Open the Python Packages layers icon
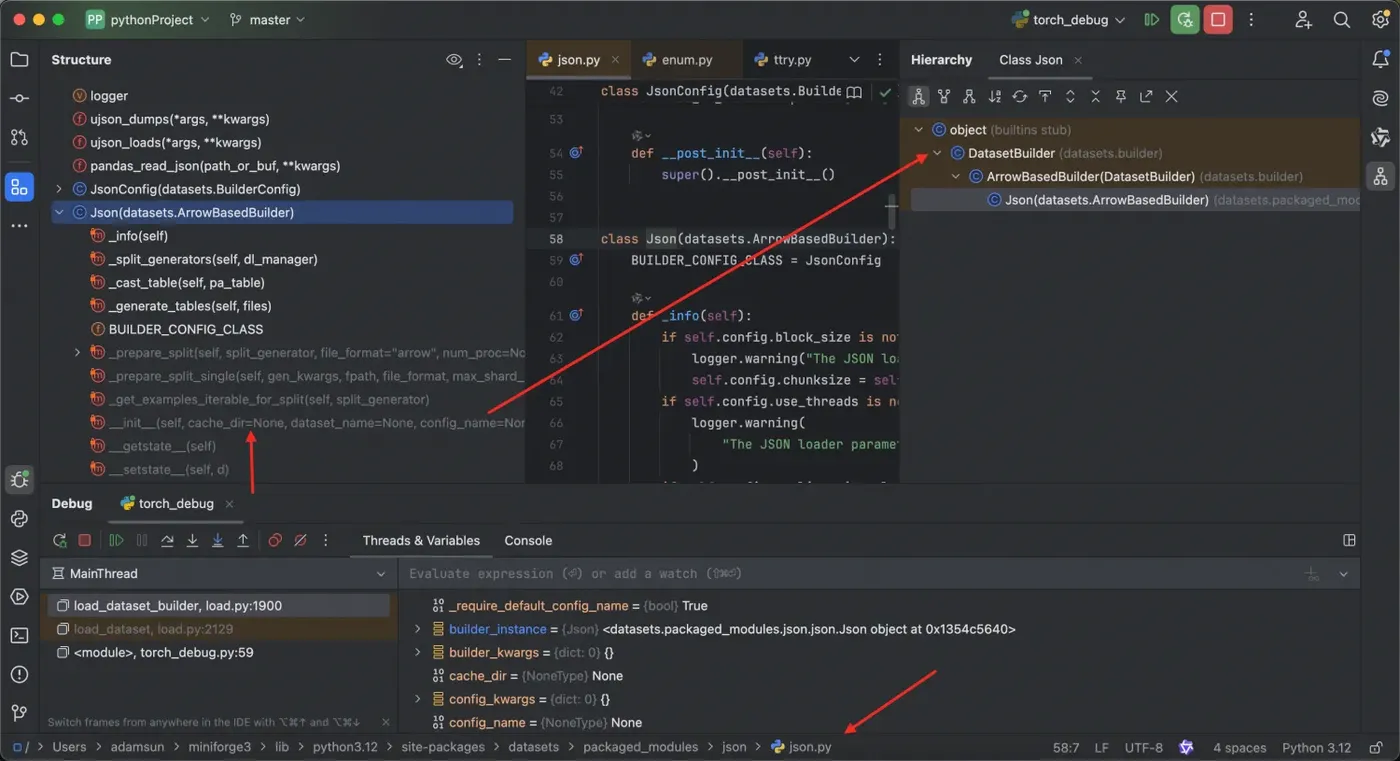Viewport: 1400px width, 761px height. [19, 558]
